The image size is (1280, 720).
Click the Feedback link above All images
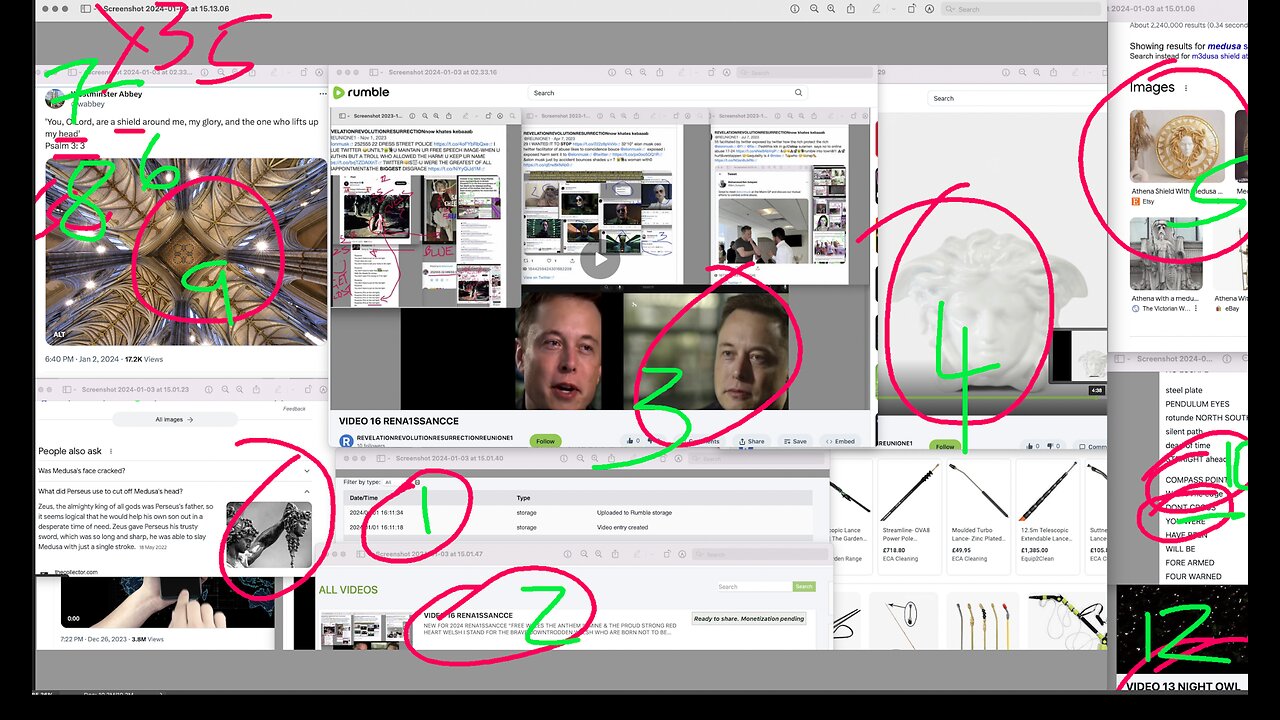294,409
